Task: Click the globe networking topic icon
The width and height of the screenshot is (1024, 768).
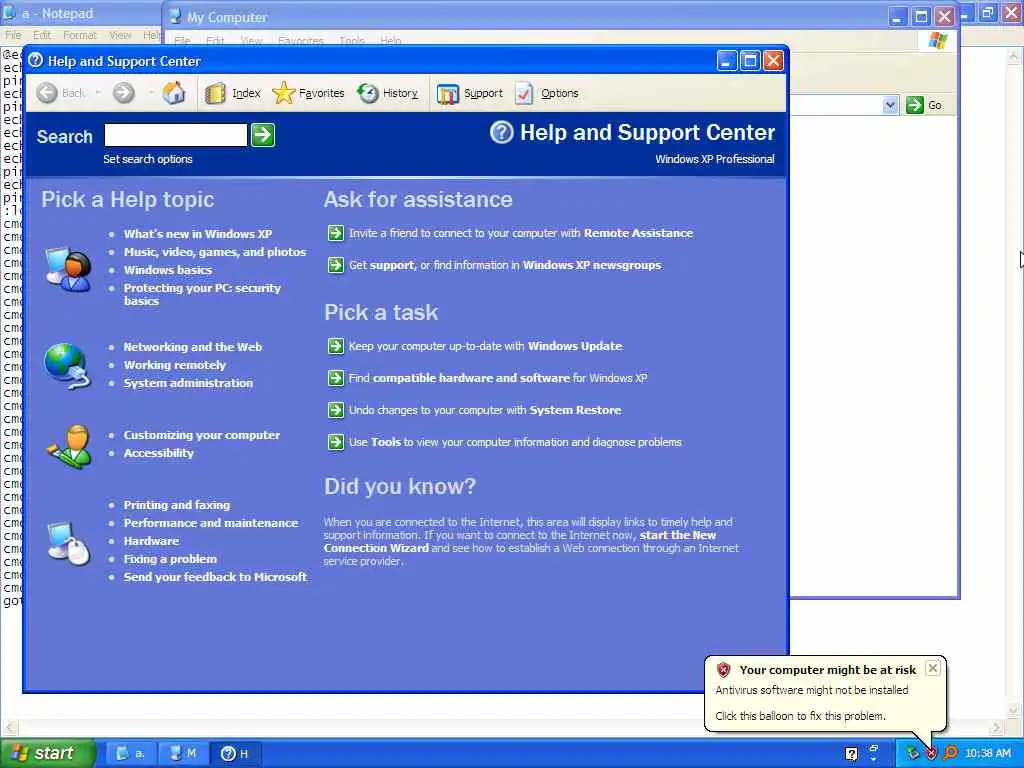Action: 67,366
